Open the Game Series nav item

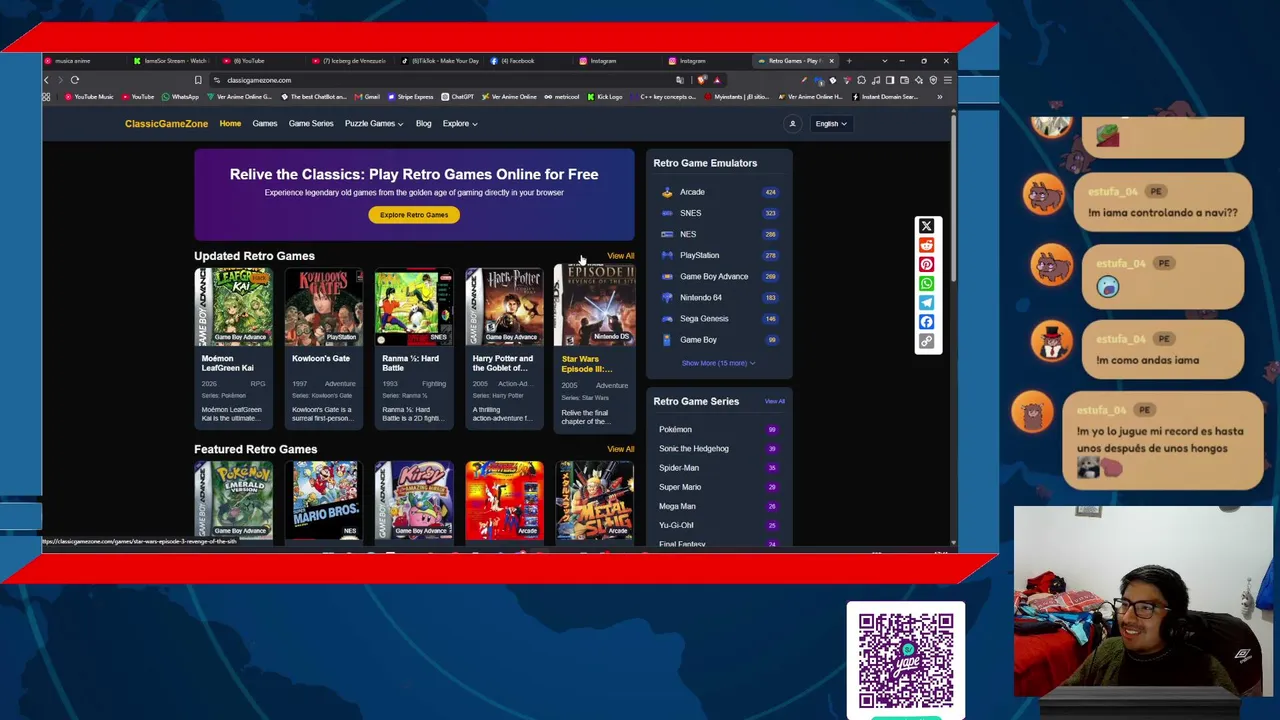click(311, 124)
